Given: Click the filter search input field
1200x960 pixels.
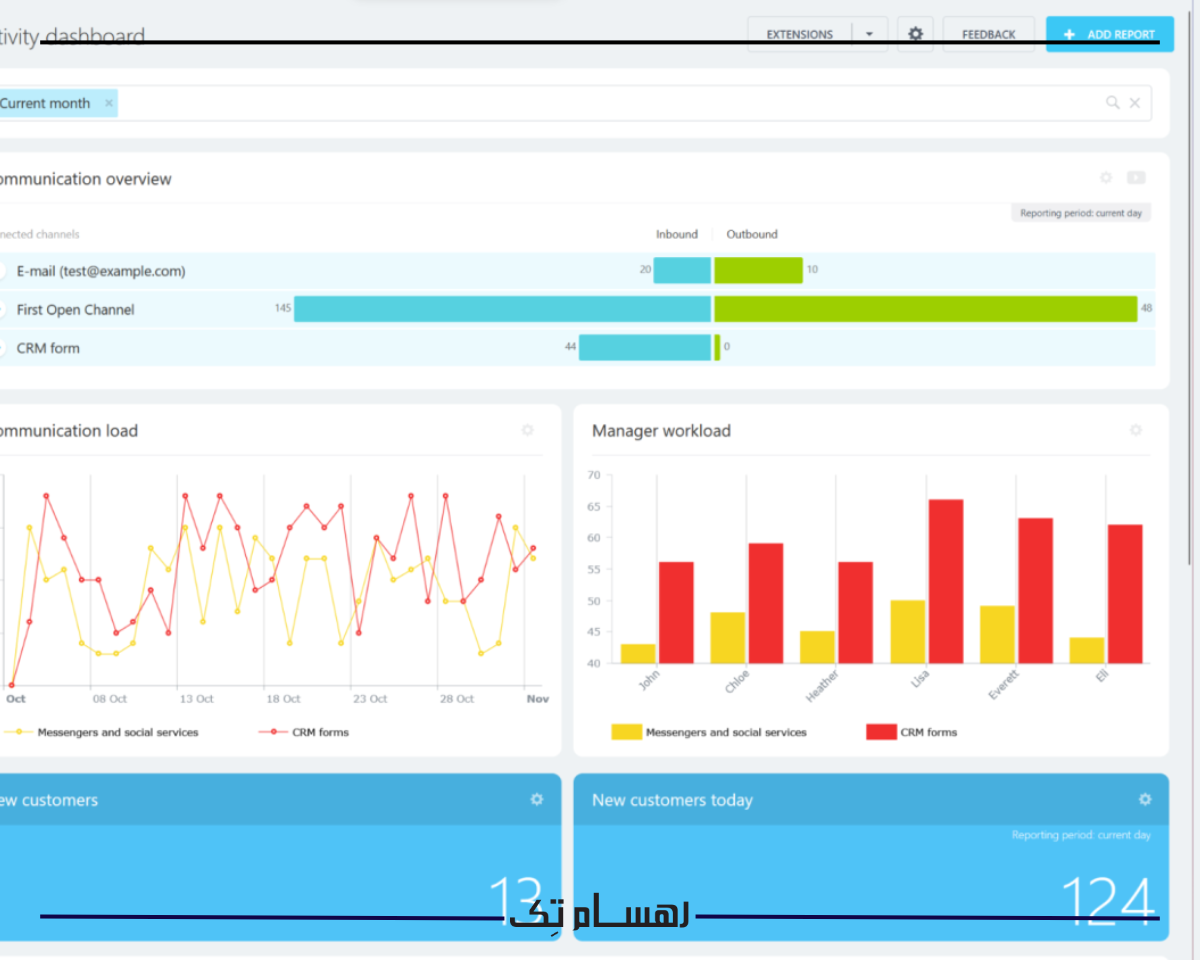Looking at the screenshot, I should pyautogui.click(x=600, y=103).
